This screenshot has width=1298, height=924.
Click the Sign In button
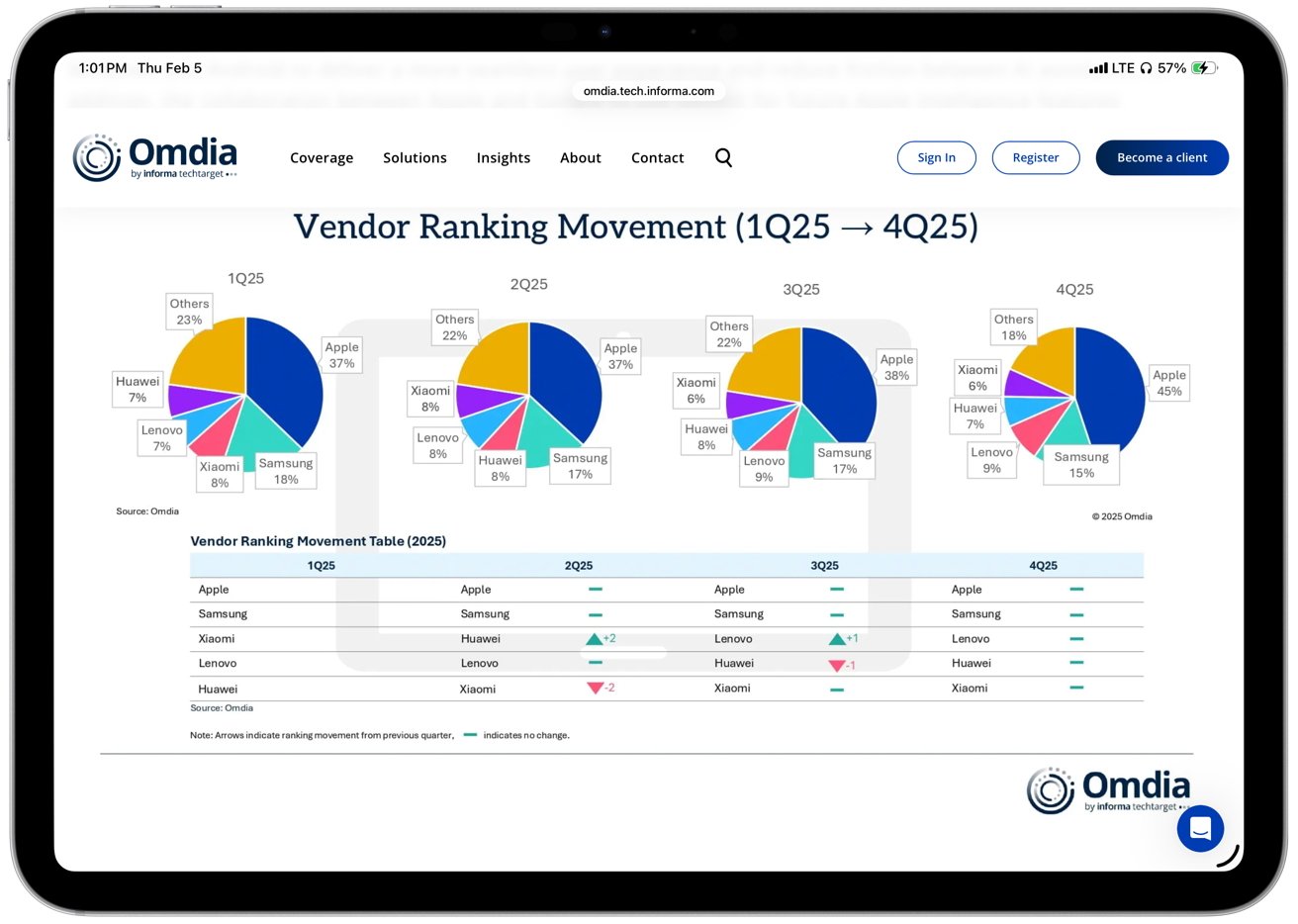(x=936, y=157)
